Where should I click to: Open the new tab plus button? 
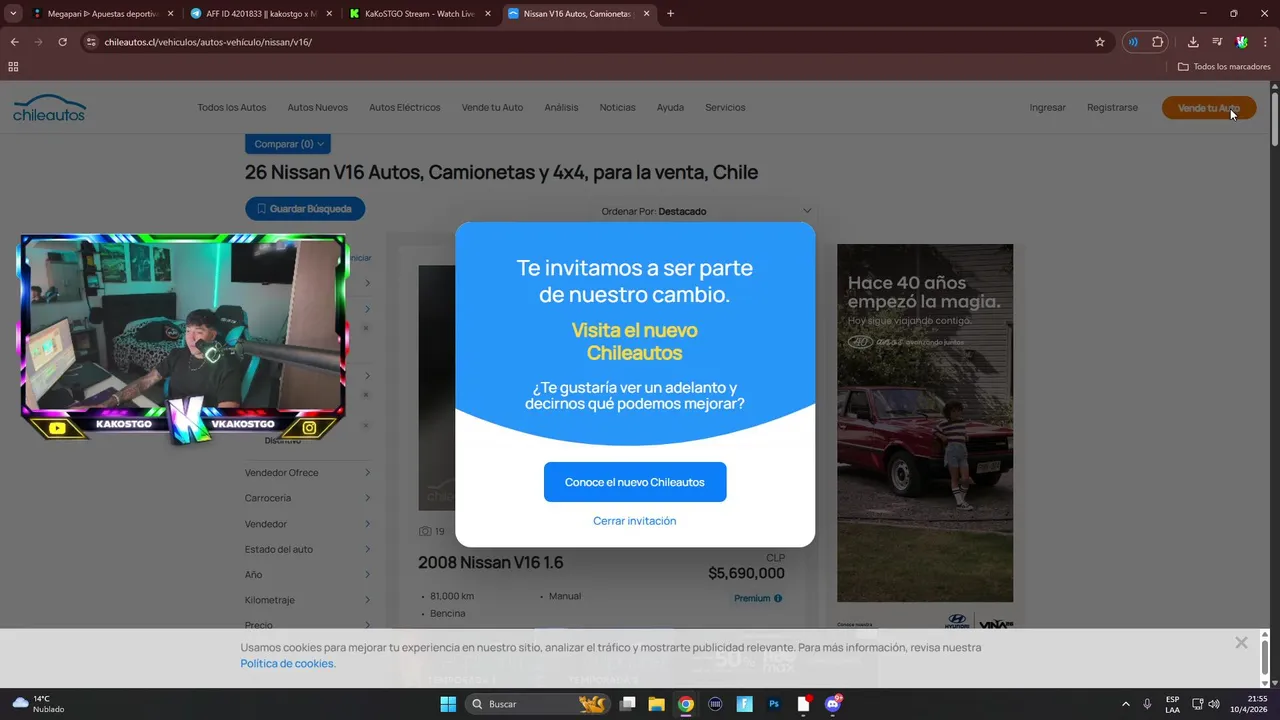(x=670, y=14)
